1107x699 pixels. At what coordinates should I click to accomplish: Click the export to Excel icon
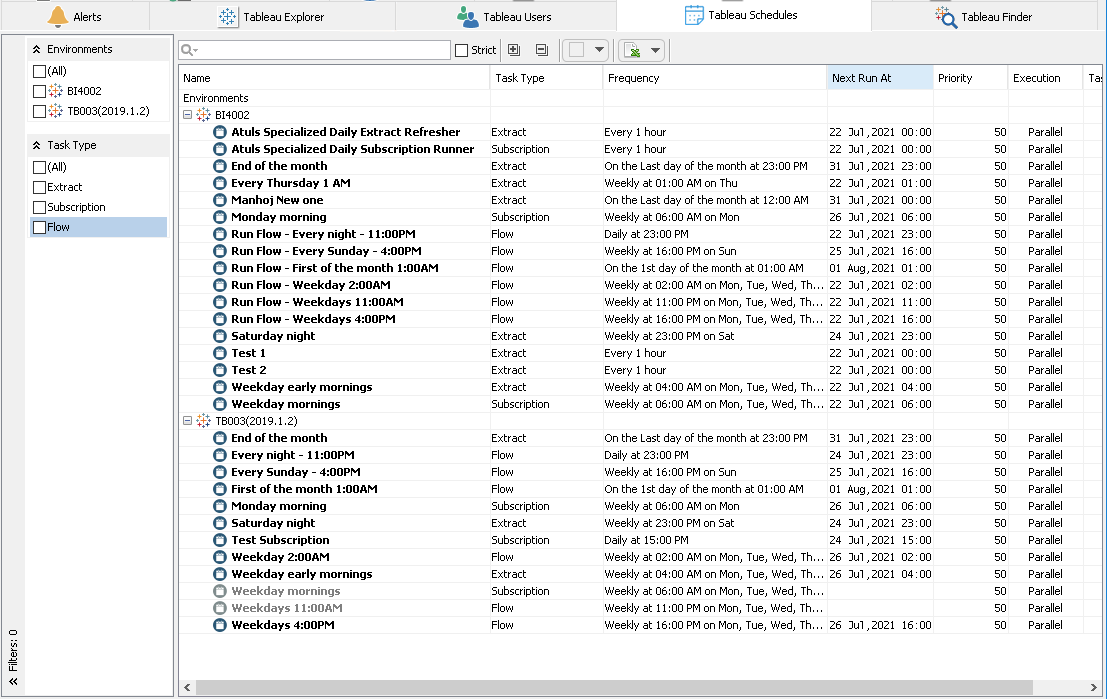pyautogui.click(x=633, y=50)
